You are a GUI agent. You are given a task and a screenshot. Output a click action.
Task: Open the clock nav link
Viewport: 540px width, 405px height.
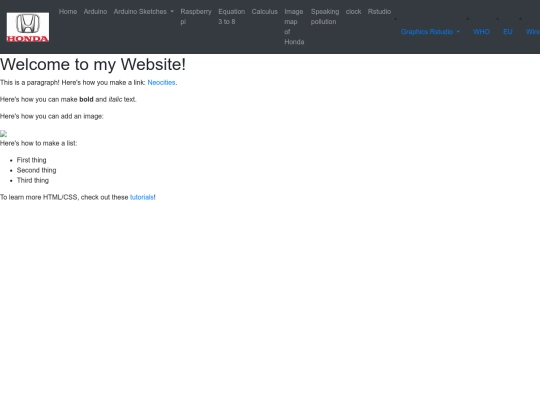[353, 12]
